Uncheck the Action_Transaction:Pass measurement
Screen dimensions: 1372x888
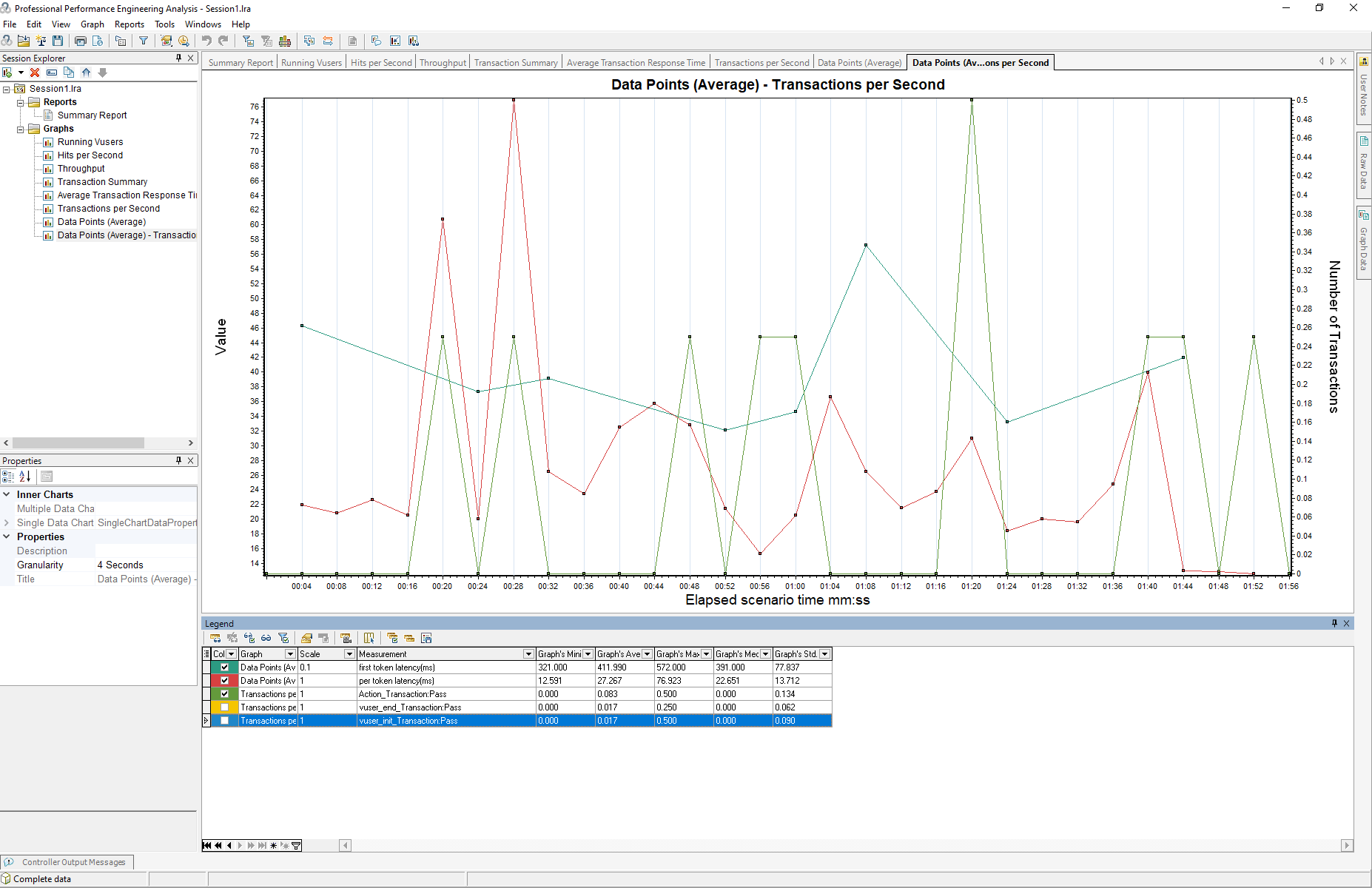[x=225, y=694]
